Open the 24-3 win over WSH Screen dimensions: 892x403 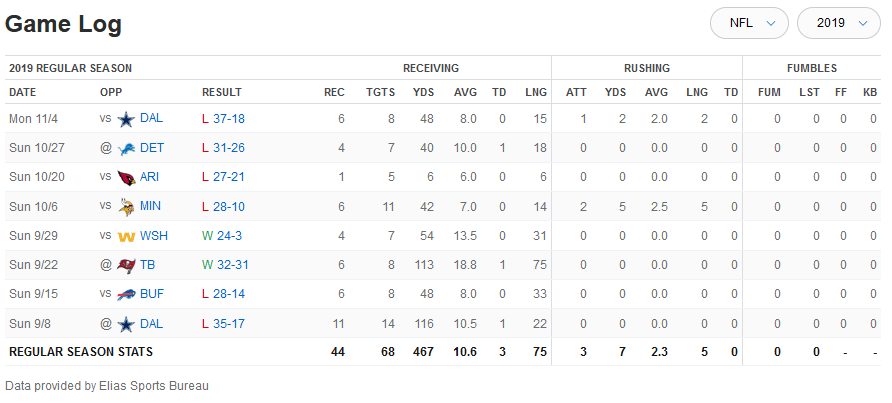pyautogui.click(x=227, y=236)
